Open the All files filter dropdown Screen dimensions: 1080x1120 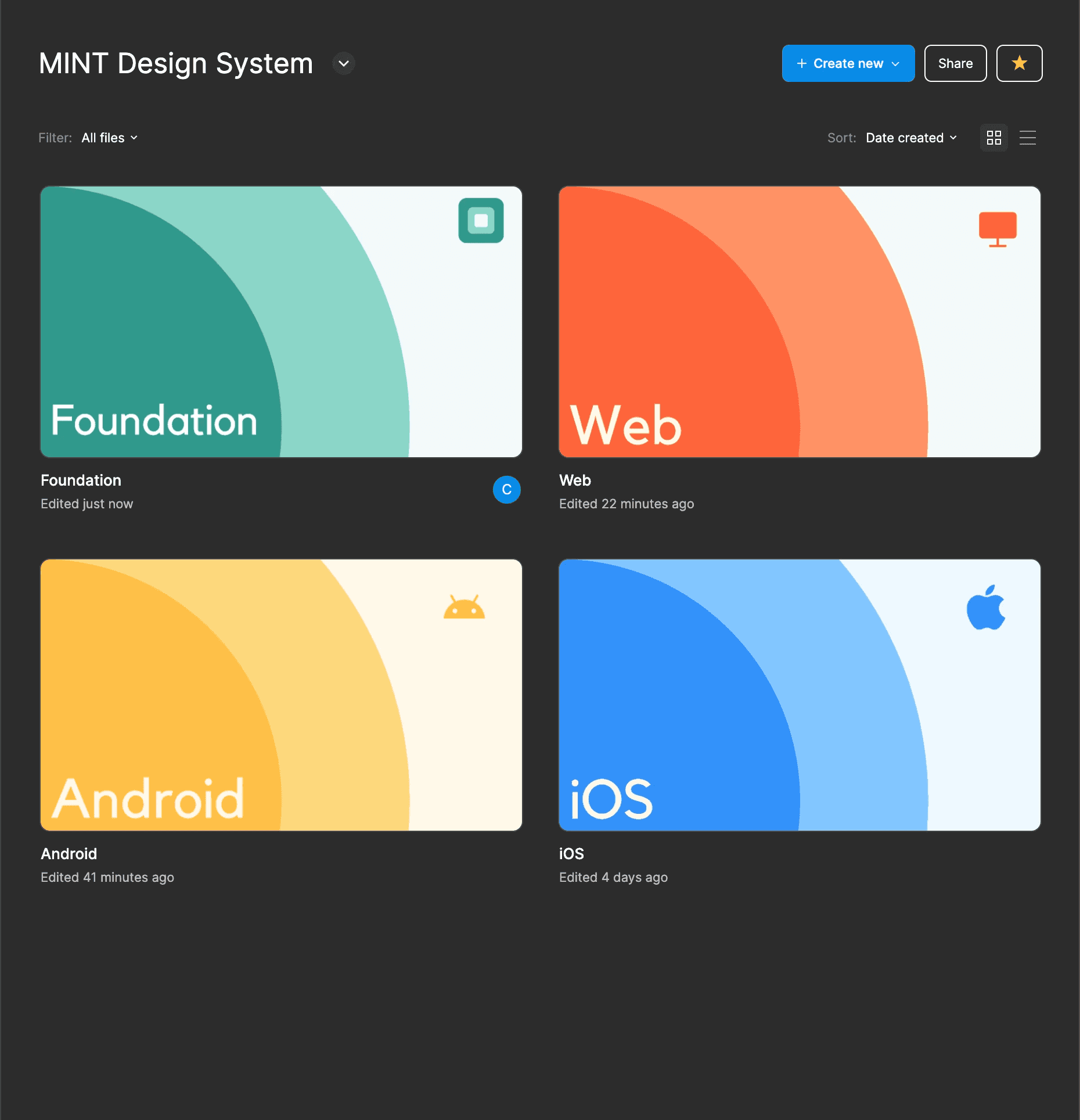pos(110,138)
